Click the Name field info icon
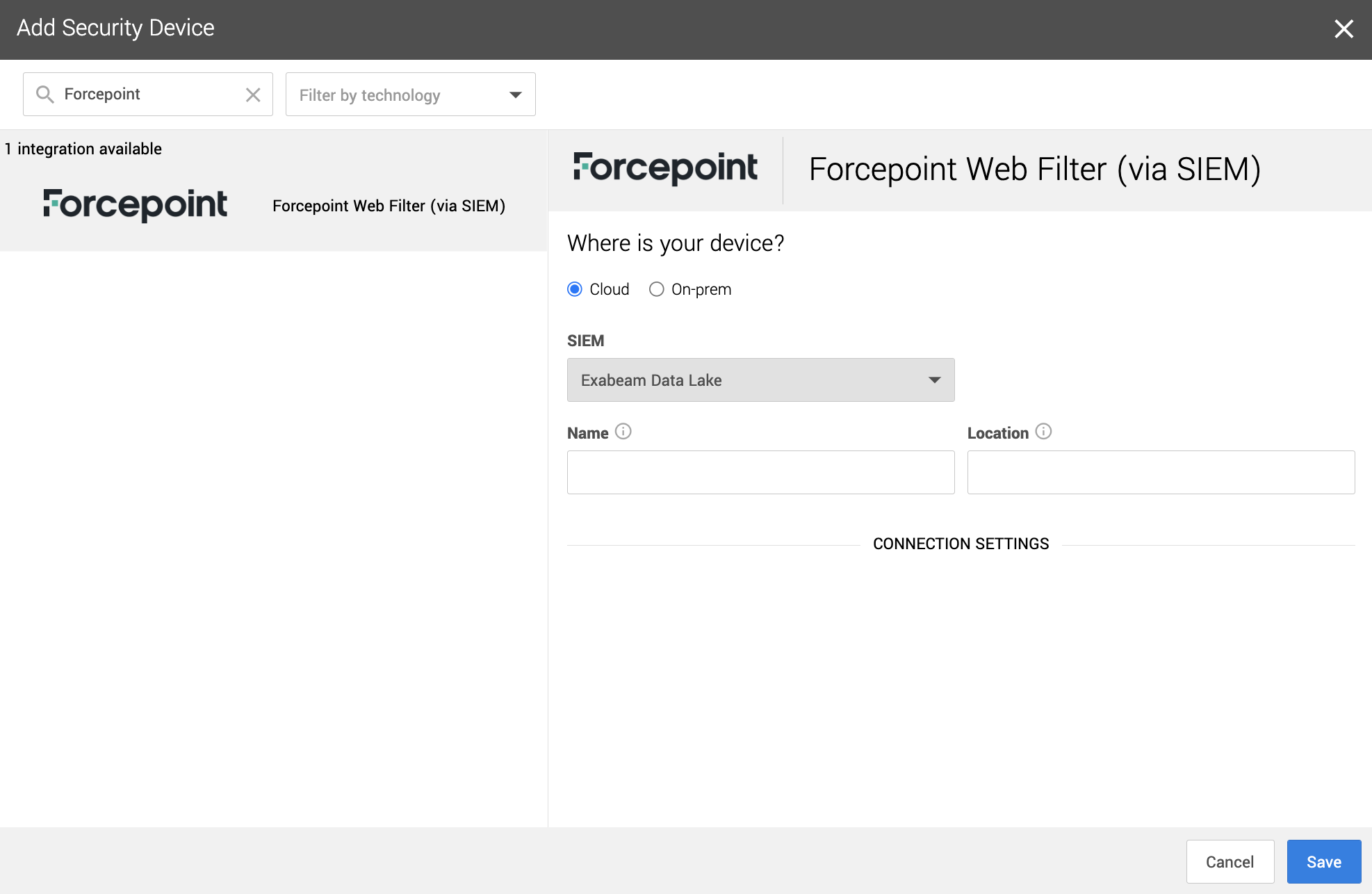Screen dimensions: 1372x894 coord(623,432)
